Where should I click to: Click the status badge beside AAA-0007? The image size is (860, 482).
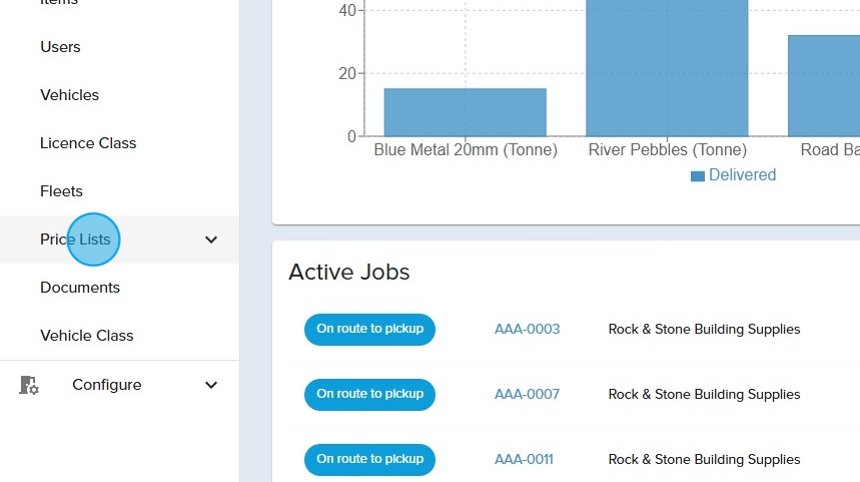[x=370, y=394]
